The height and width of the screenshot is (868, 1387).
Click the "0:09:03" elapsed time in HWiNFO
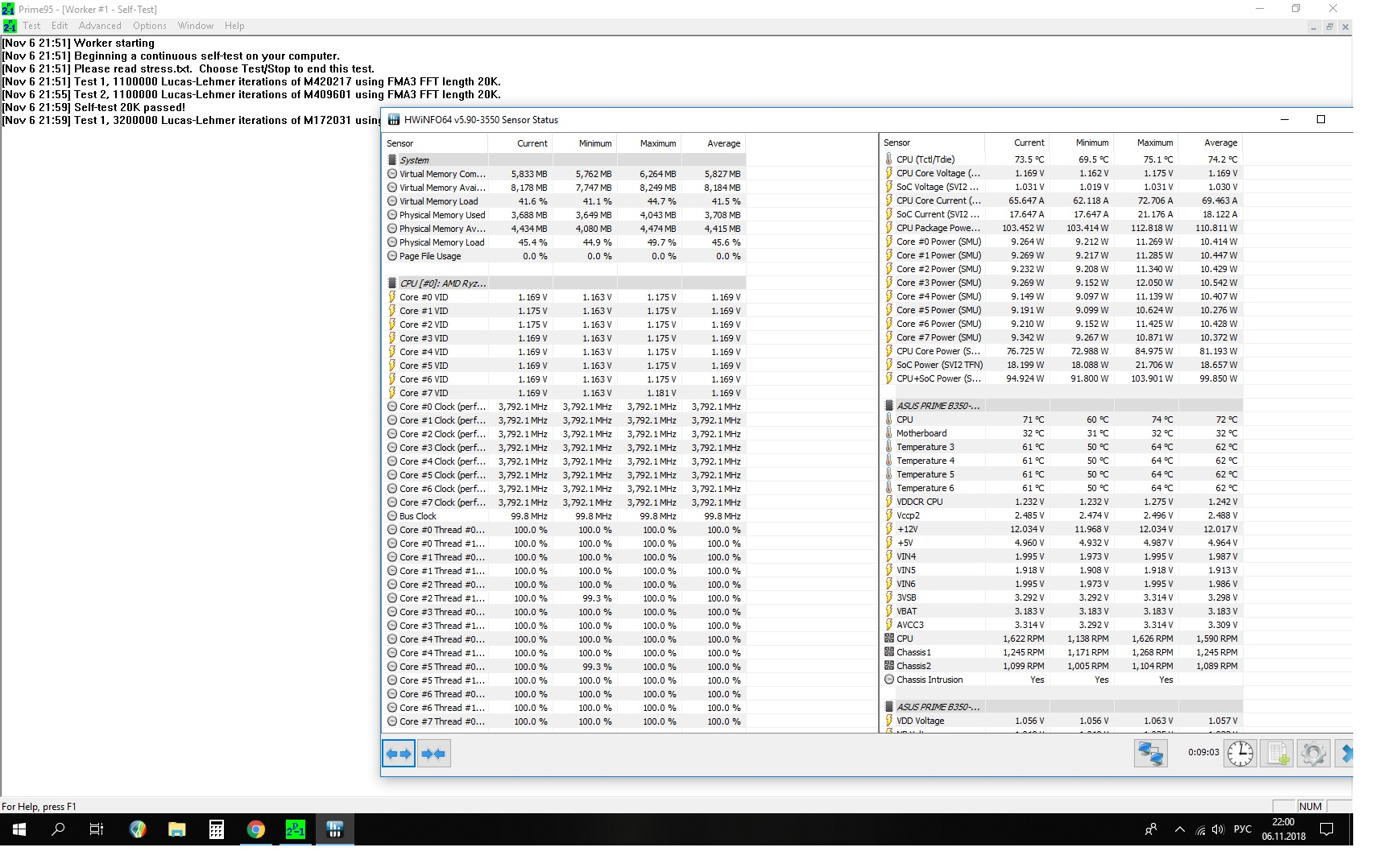coord(1203,752)
